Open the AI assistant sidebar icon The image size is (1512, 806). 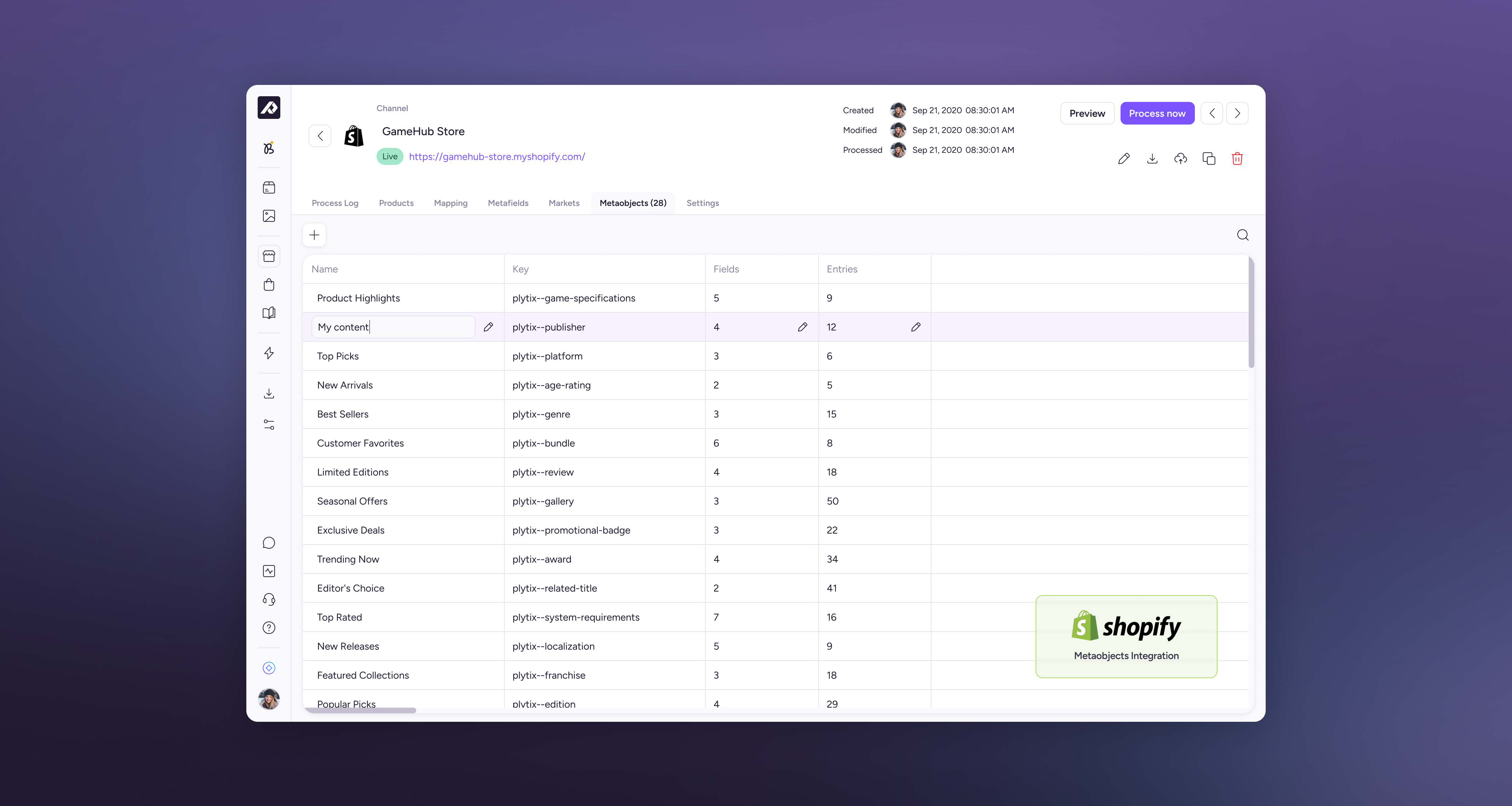pos(269,148)
